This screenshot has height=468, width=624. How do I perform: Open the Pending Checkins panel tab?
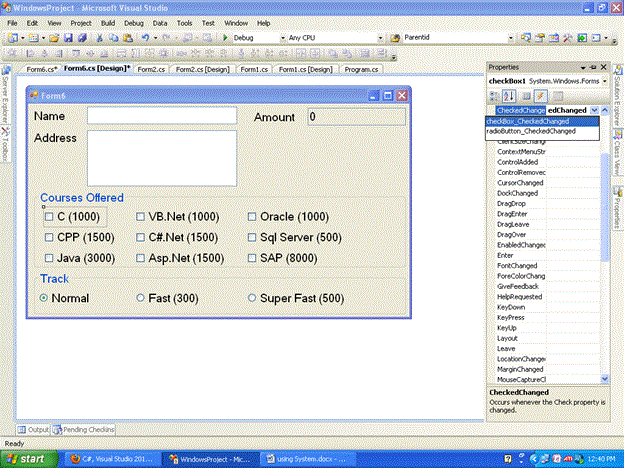tap(84, 430)
